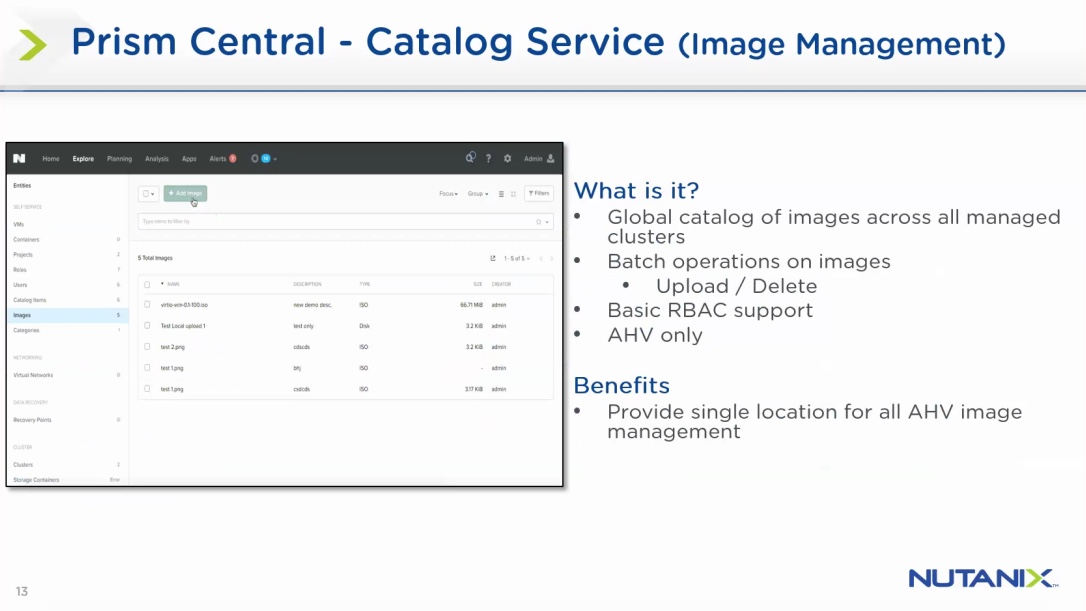Switch to grid view icon

tap(513, 194)
